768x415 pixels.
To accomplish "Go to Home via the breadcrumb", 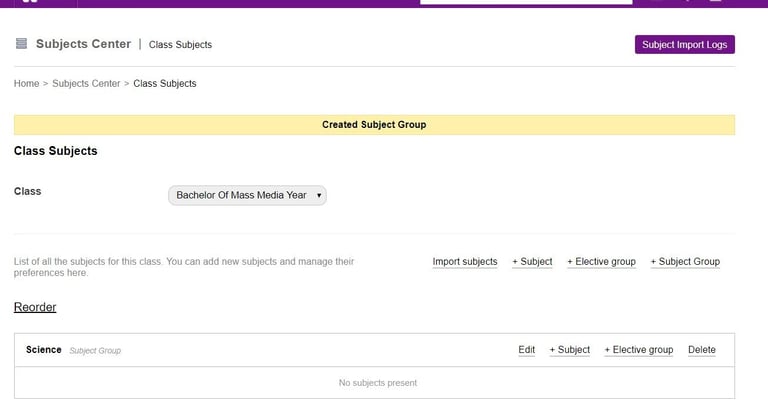I will click(26, 84).
